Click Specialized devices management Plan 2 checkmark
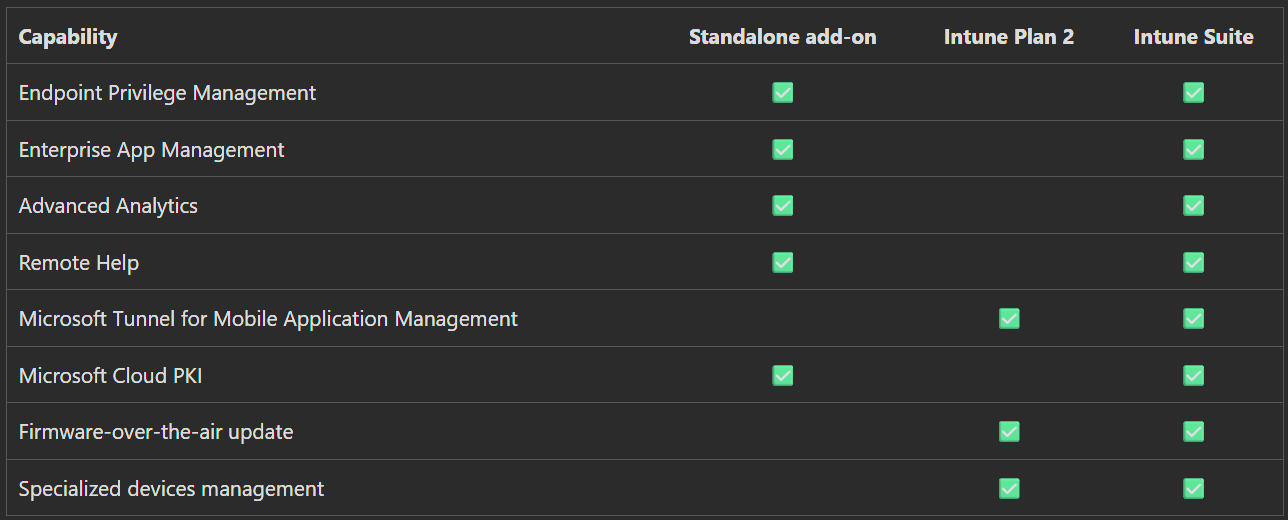Screen dimensions: 1288x520 click(1009, 488)
